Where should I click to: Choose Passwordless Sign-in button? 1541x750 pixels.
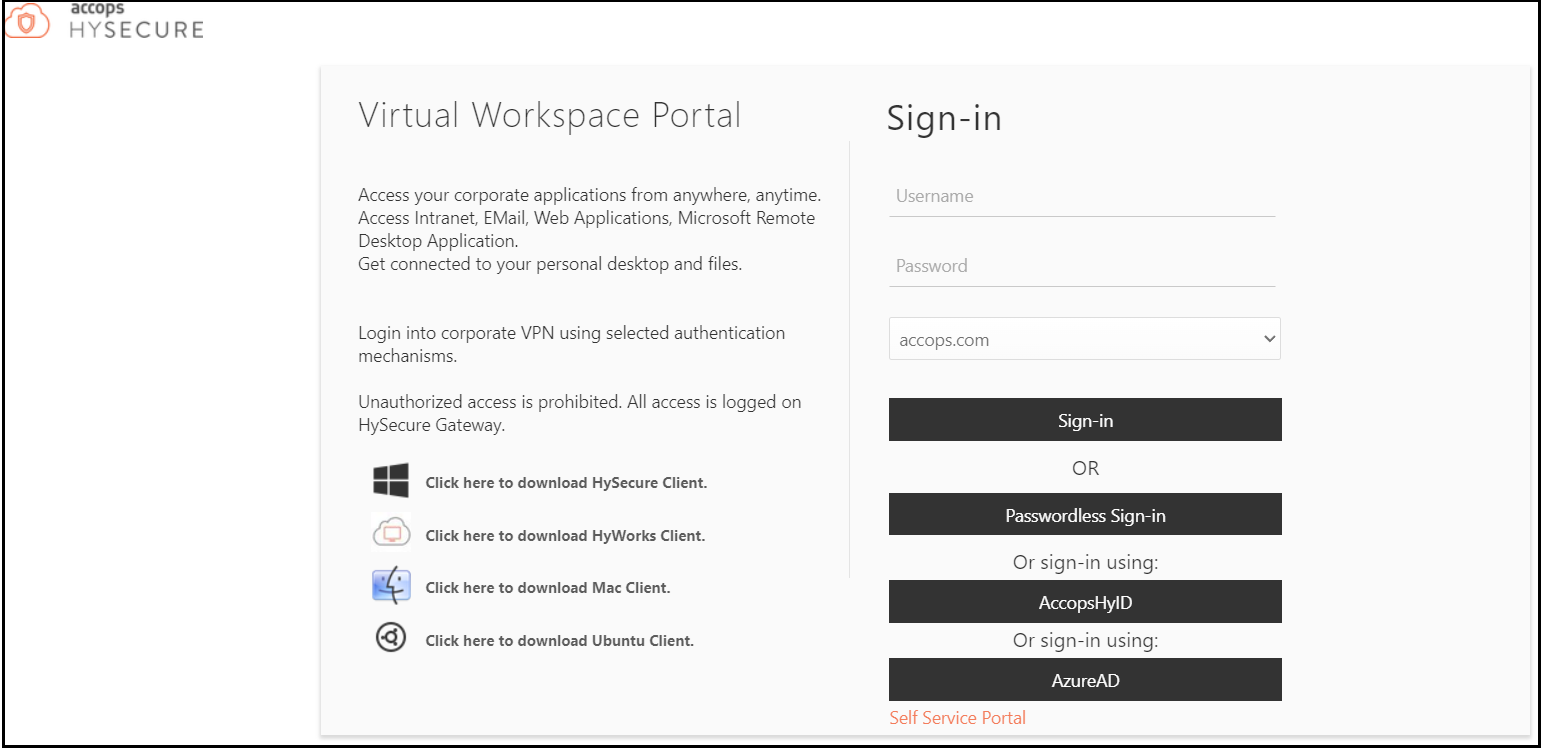coord(1085,515)
